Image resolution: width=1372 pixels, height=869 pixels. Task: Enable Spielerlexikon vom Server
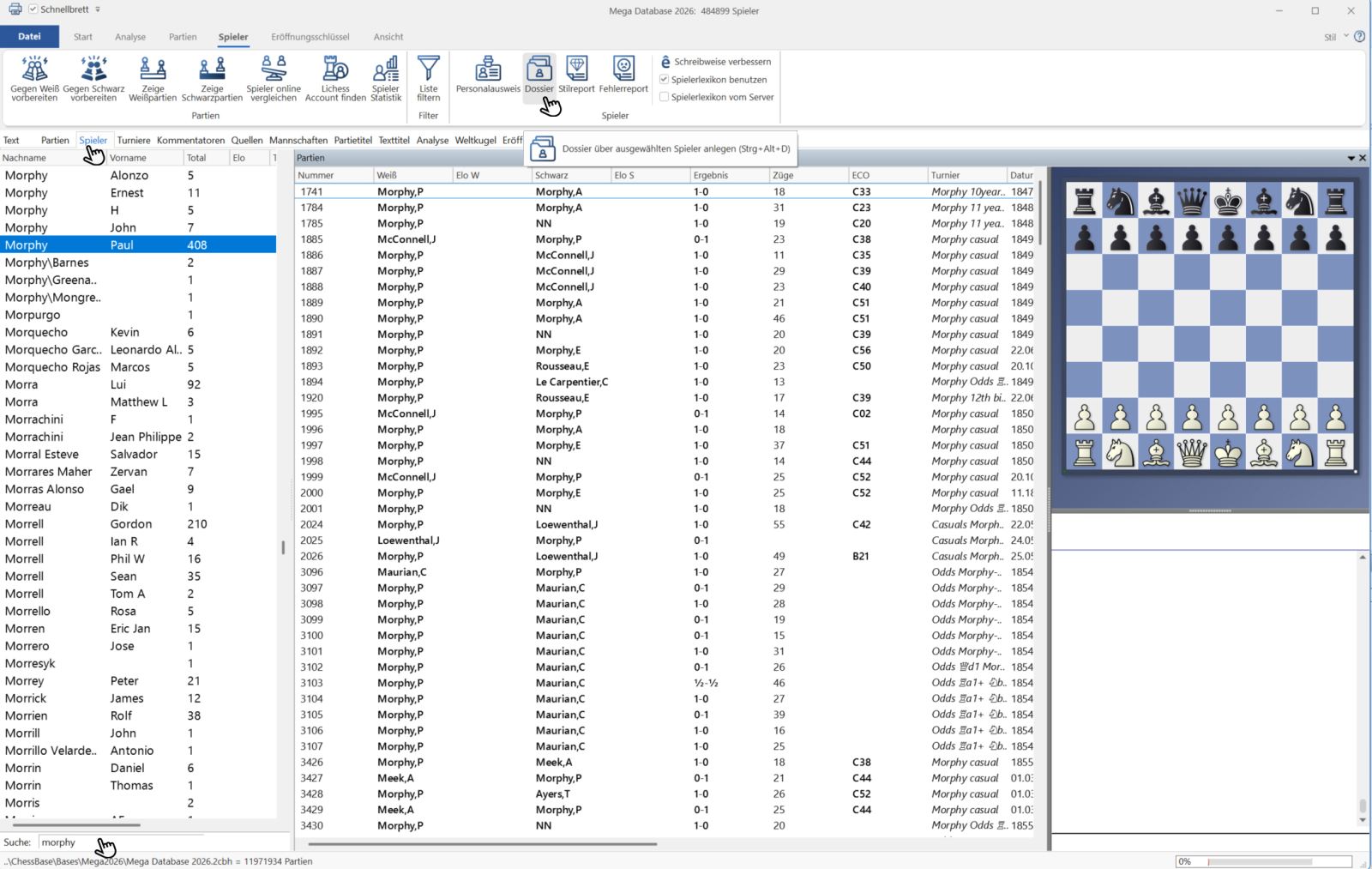(x=664, y=97)
